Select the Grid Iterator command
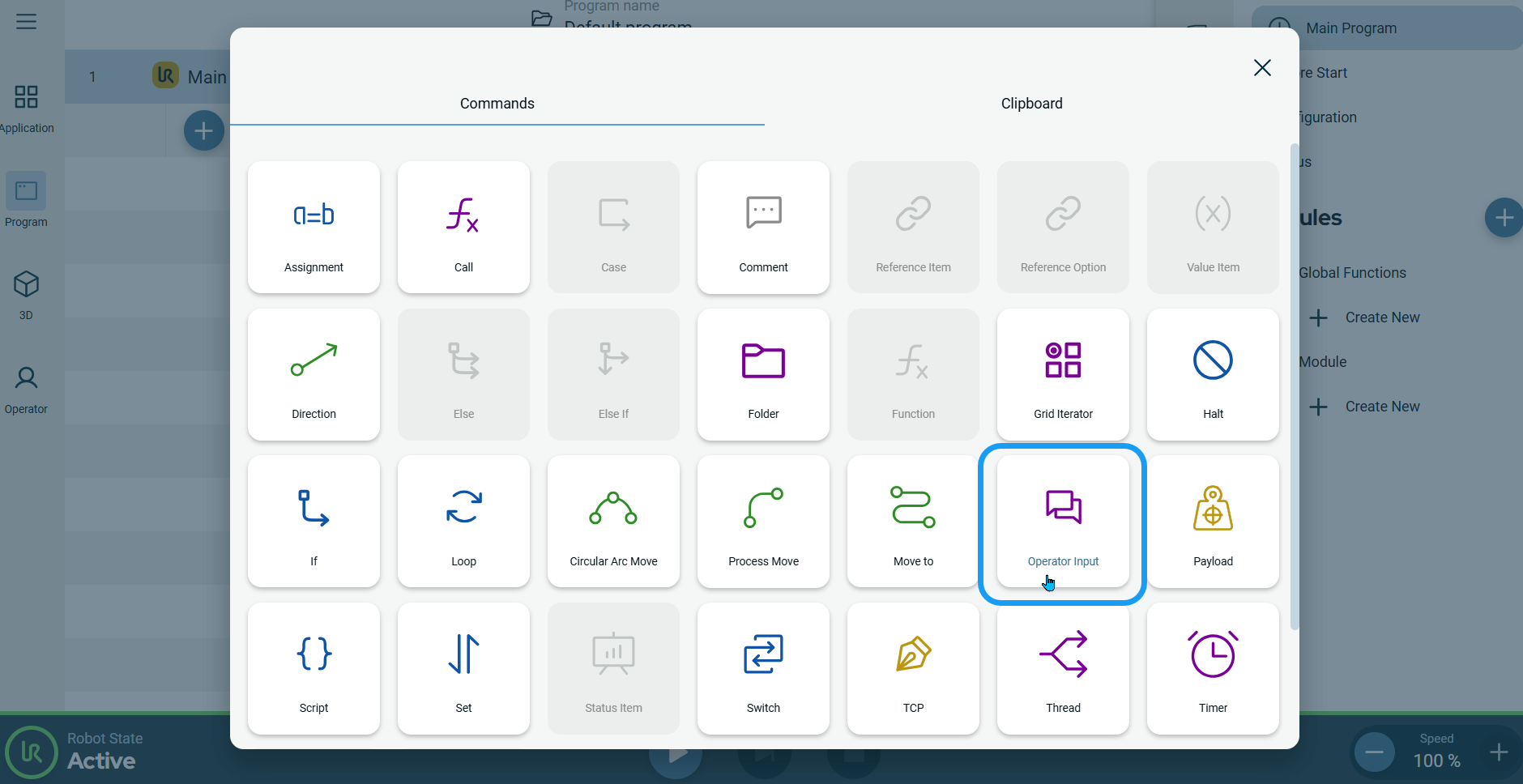The width and height of the screenshot is (1523, 784). coord(1063,374)
